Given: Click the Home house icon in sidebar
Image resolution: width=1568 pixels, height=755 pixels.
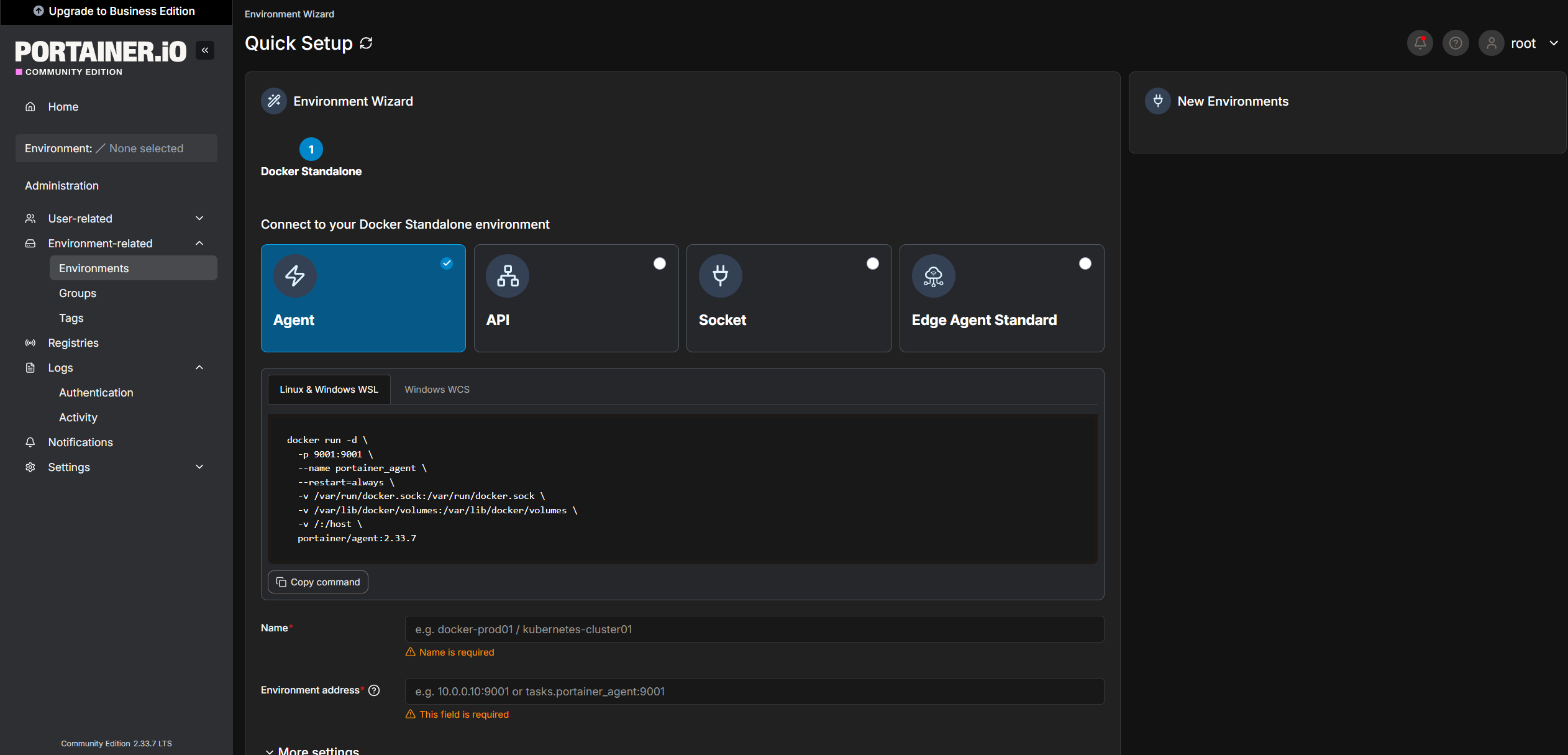Looking at the screenshot, I should pos(30,107).
